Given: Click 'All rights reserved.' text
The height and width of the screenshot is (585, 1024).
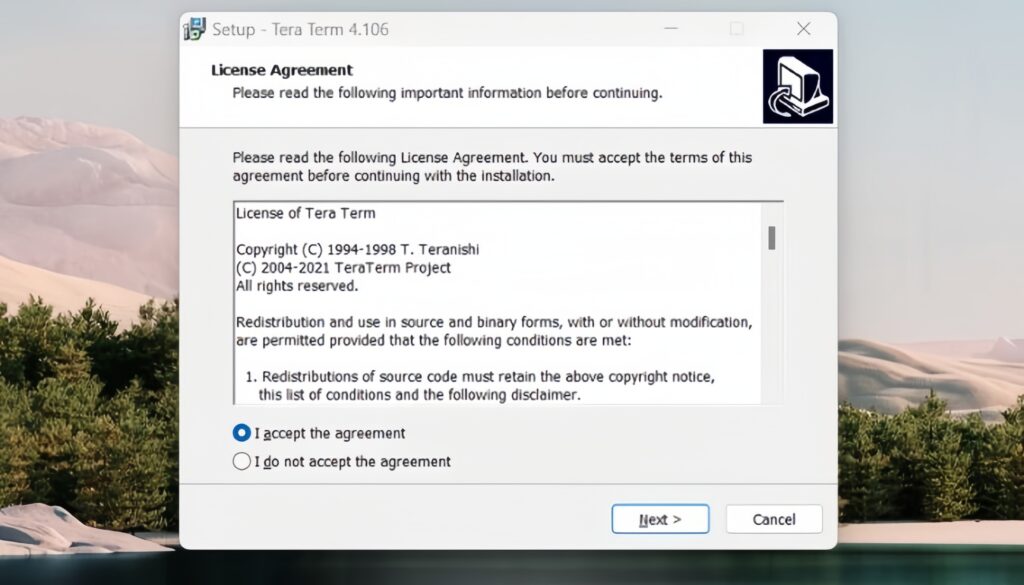Looking at the screenshot, I should point(297,286).
